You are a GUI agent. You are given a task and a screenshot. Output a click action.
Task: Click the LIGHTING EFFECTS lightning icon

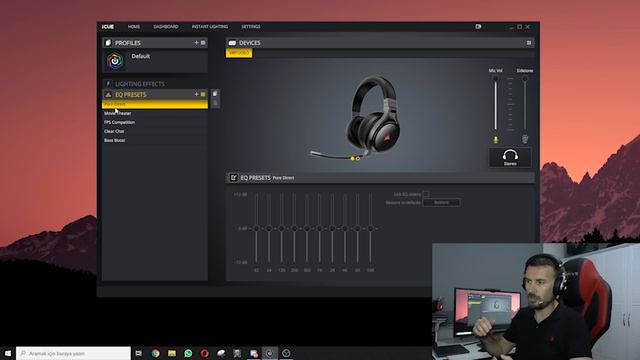[x=108, y=84]
